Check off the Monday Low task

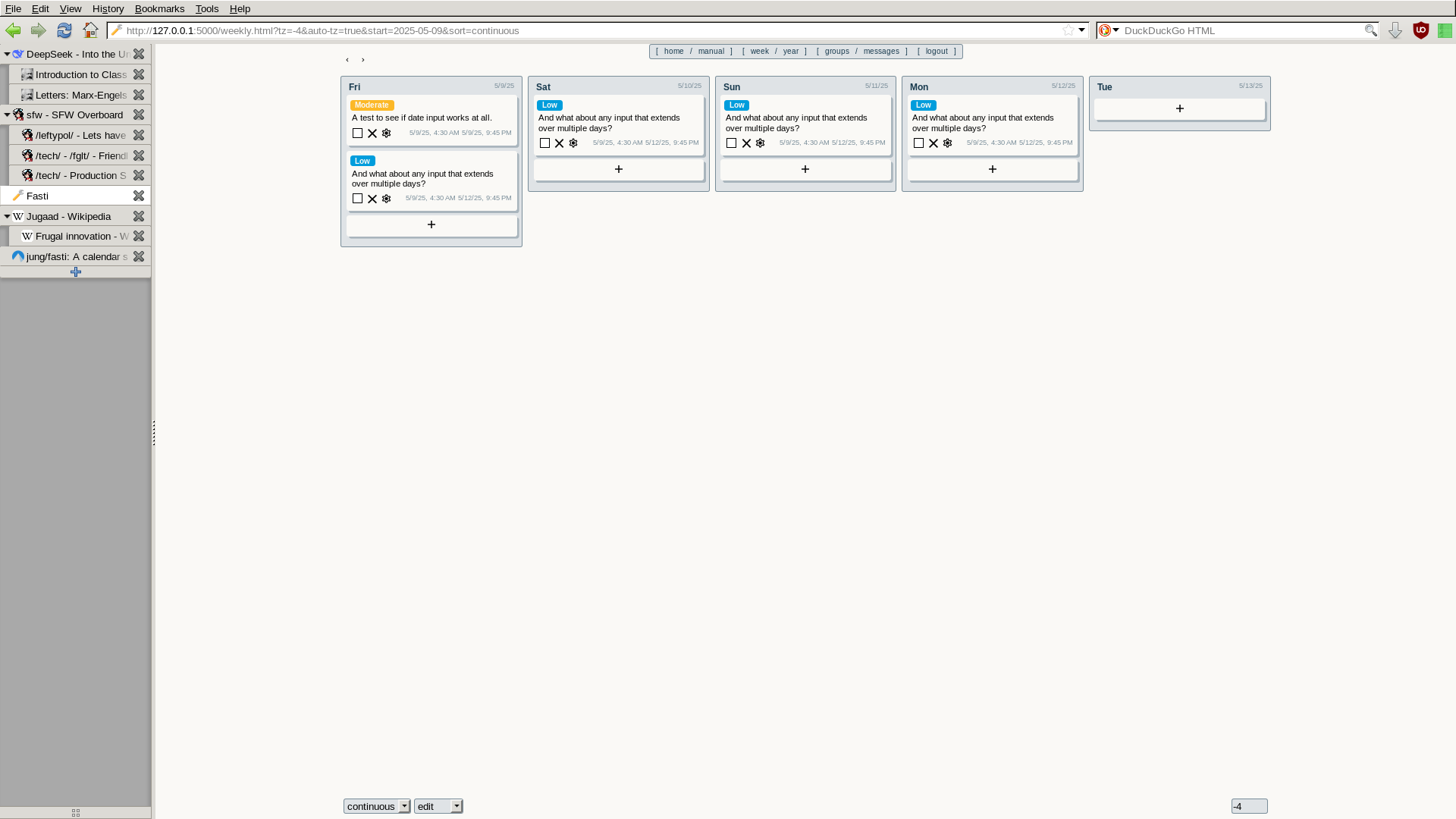pyautogui.click(x=919, y=143)
